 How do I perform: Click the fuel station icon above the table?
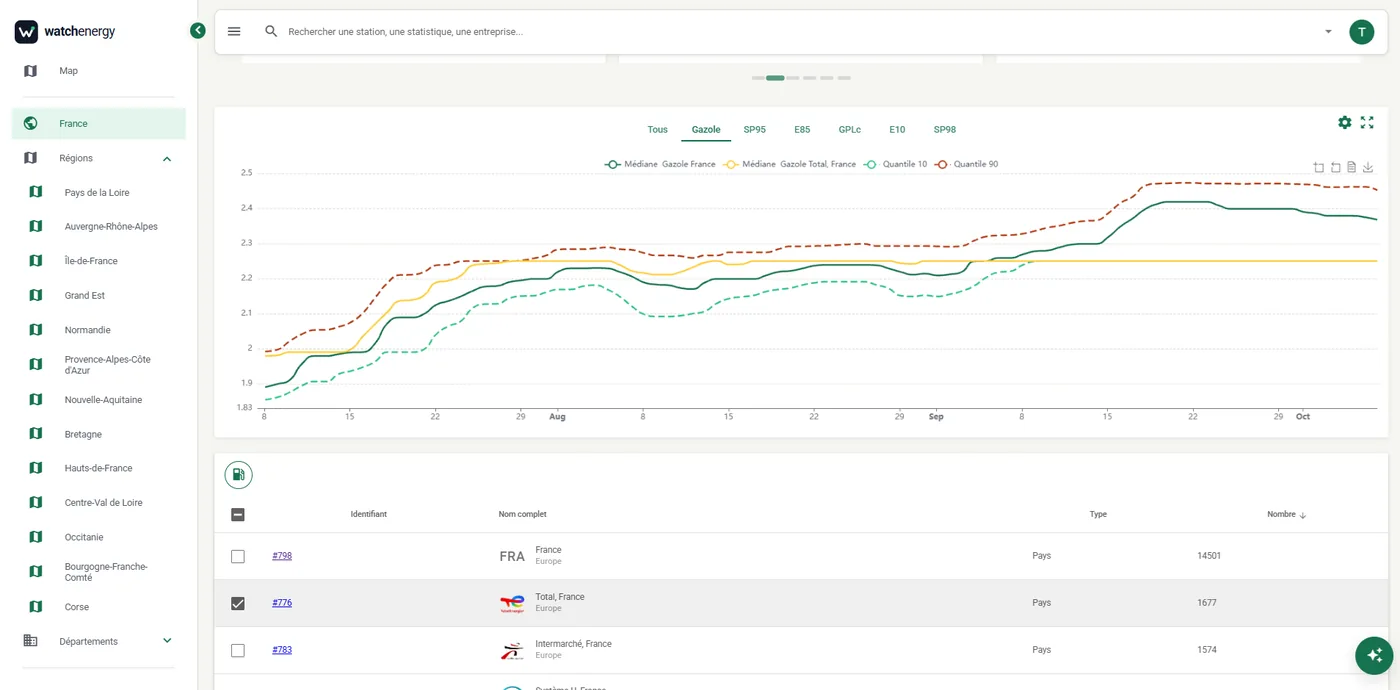[238, 475]
